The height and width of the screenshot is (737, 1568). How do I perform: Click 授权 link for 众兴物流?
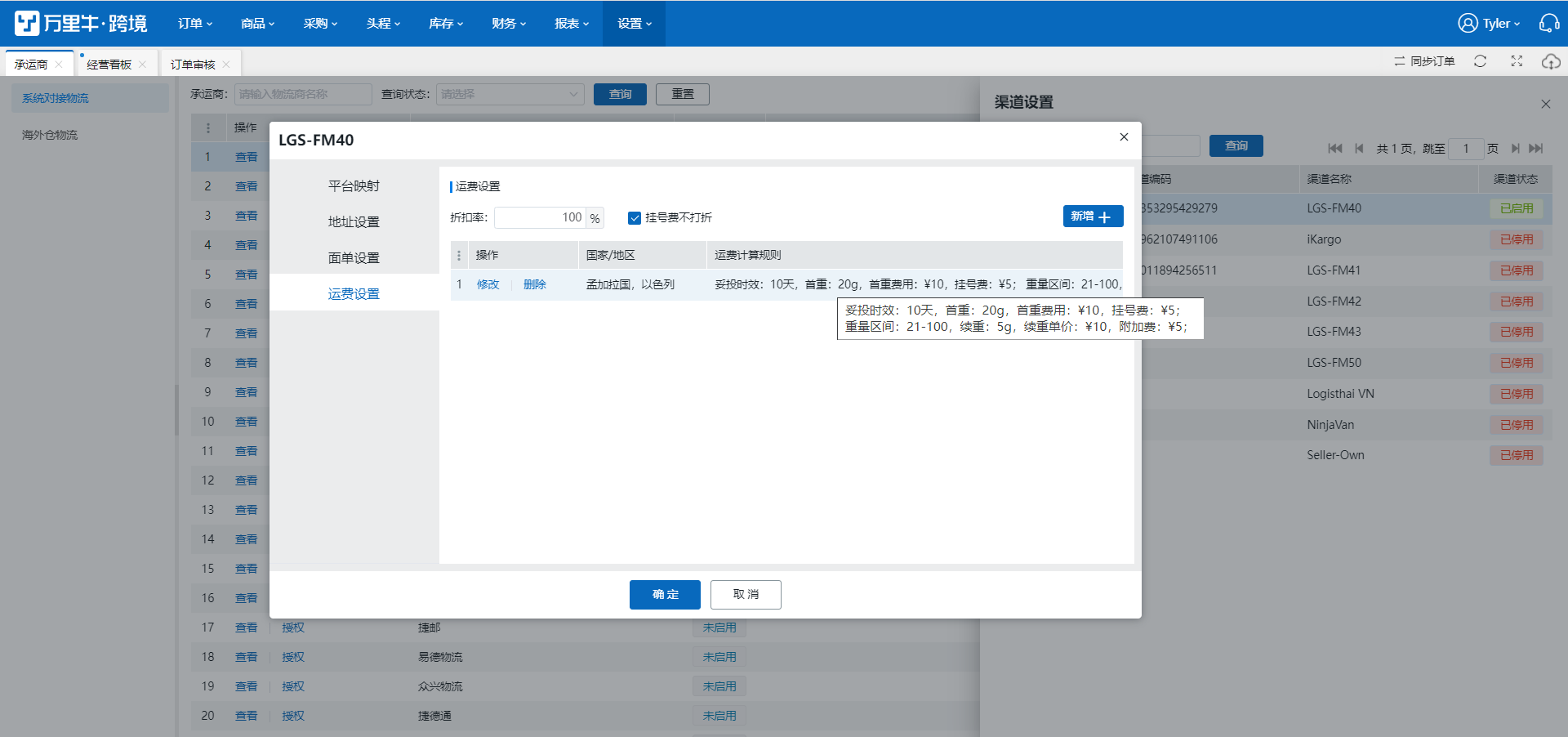tap(292, 686)
